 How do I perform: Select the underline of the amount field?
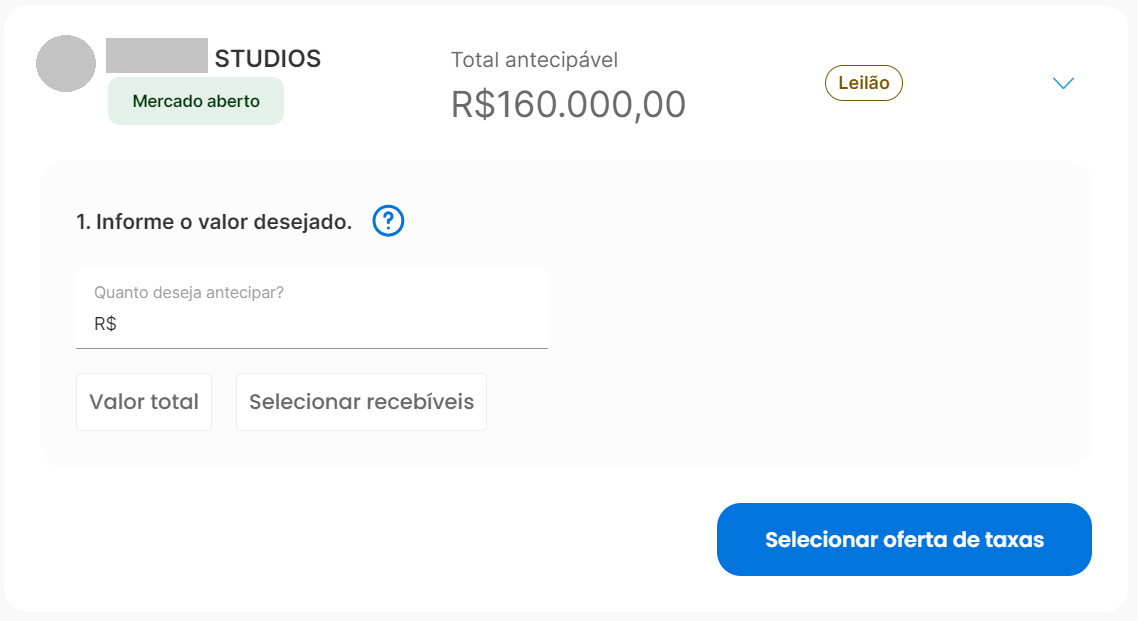[312, 348]
